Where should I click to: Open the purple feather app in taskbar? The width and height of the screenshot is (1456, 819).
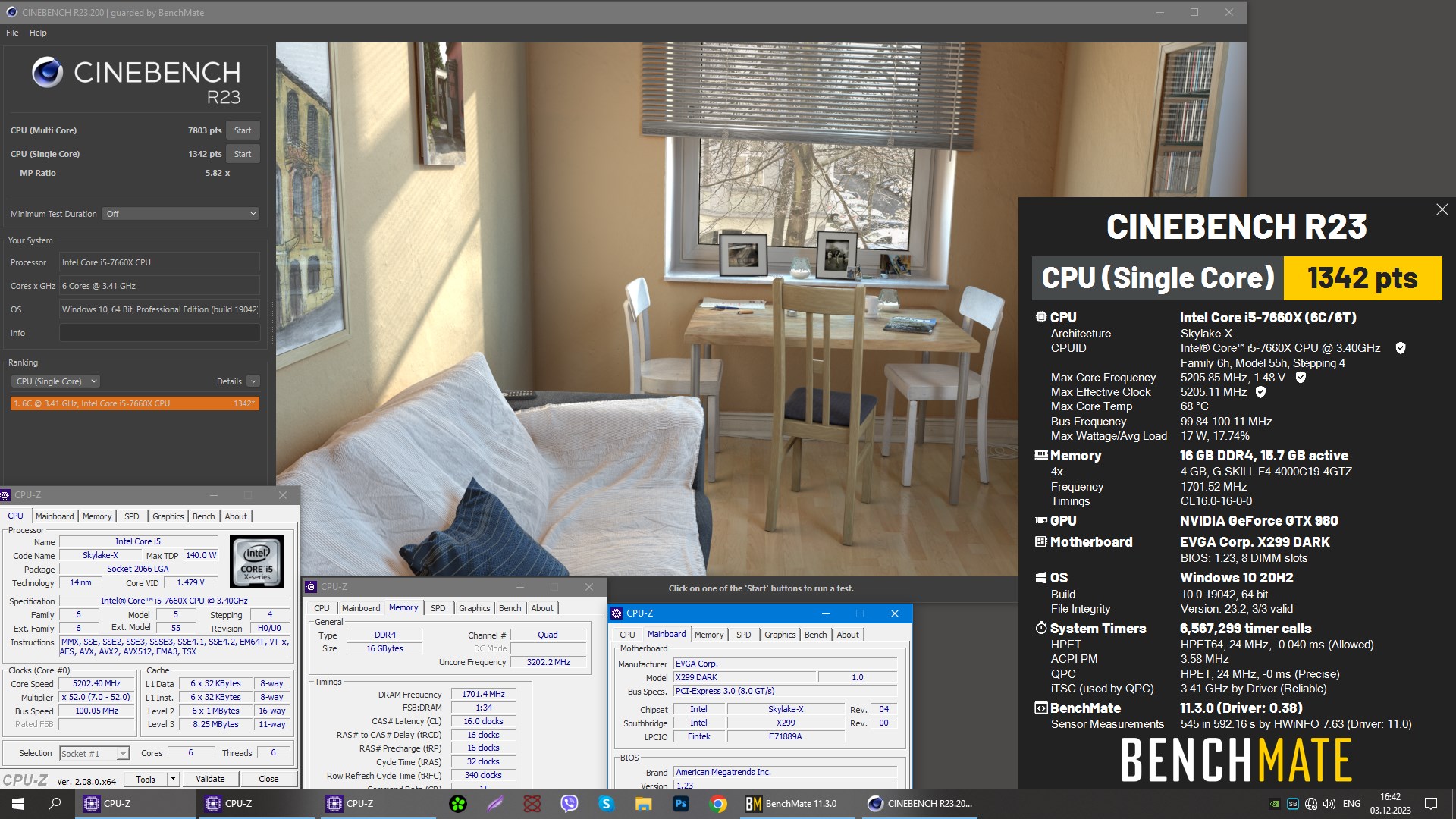(495, 804)
